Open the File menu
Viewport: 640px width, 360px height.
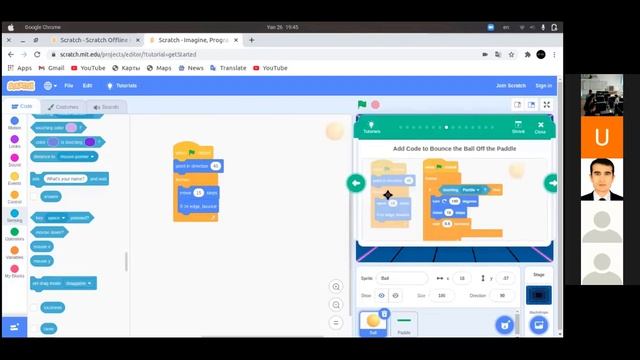(69, 86)
